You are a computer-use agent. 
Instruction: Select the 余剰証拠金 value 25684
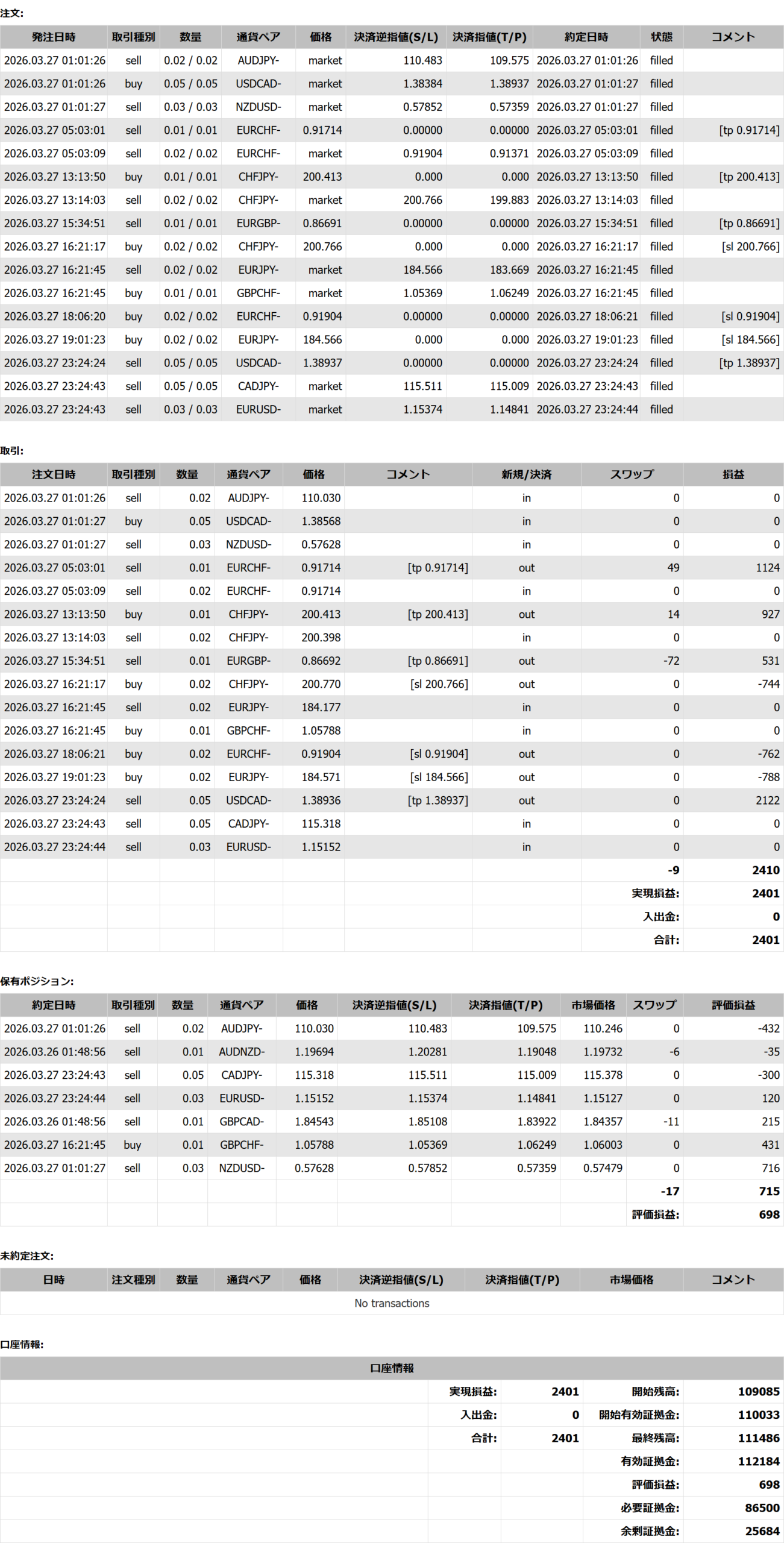pyautogui.click(x=762, y=1531)
